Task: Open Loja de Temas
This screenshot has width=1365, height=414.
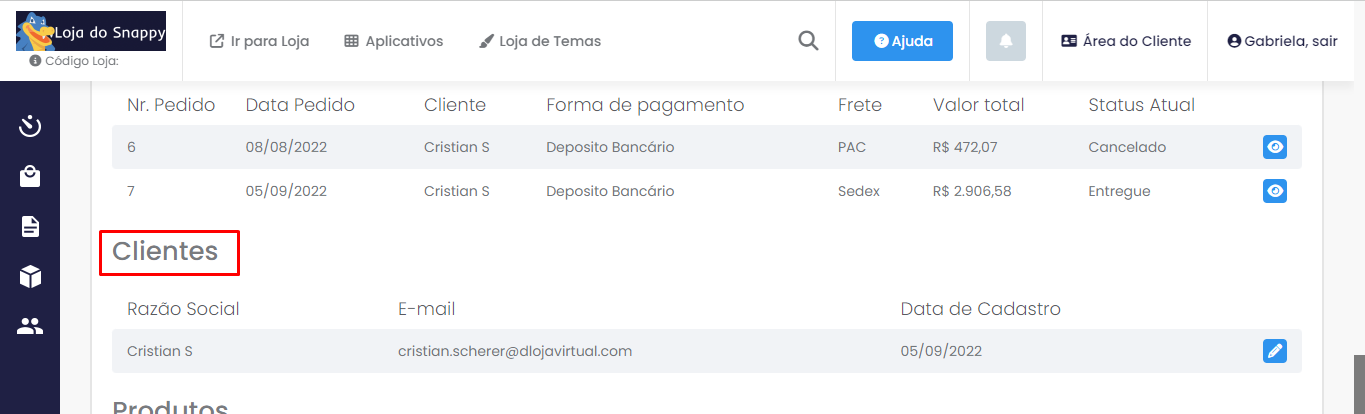Action: [x=540, y=41]
